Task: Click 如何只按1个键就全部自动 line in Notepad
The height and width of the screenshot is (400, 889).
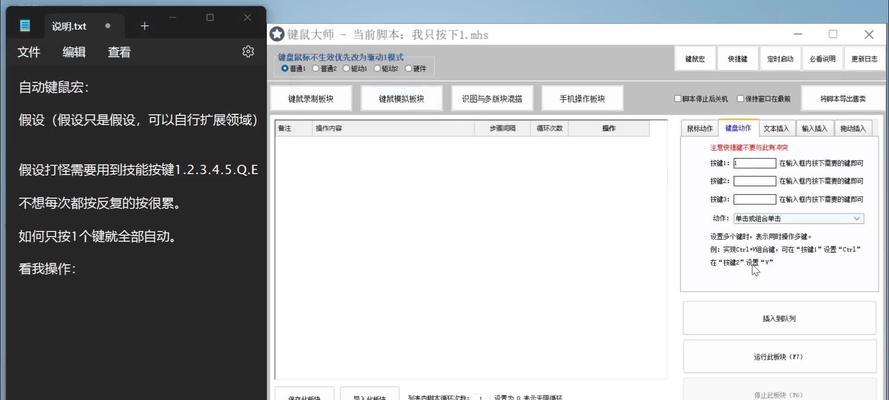Action: (x=97, y=236)
